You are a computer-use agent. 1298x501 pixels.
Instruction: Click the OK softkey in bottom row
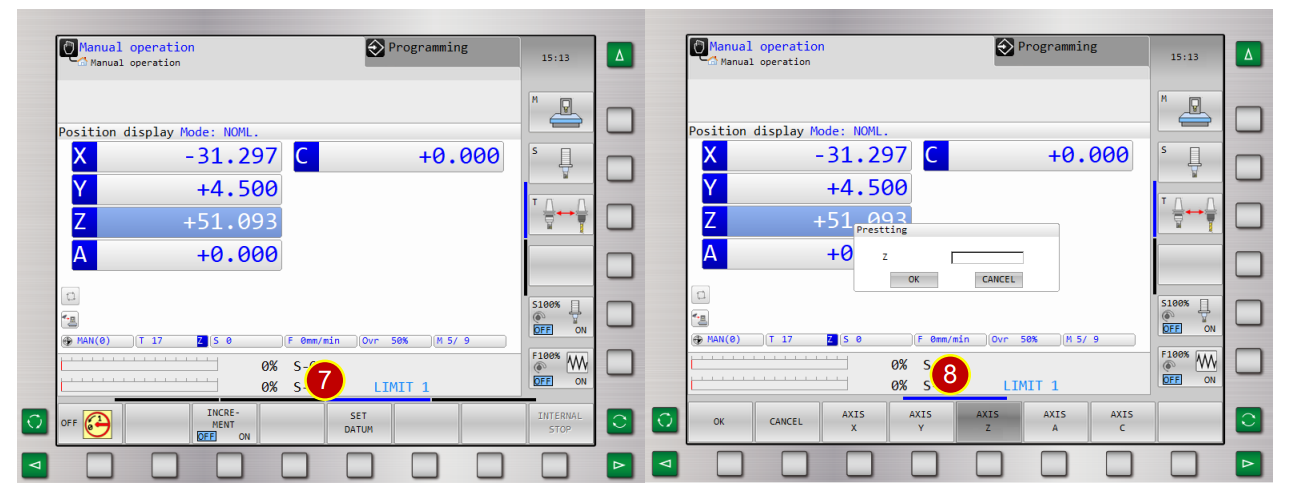(719, 422)
